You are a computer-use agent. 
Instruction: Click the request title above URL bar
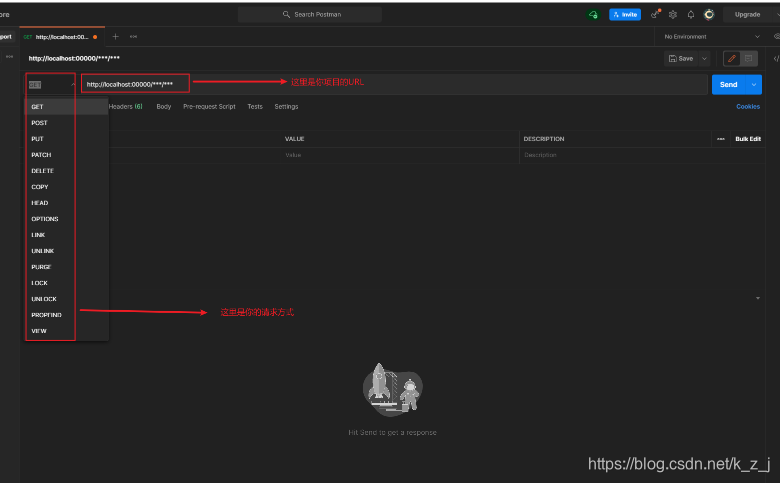74,58
